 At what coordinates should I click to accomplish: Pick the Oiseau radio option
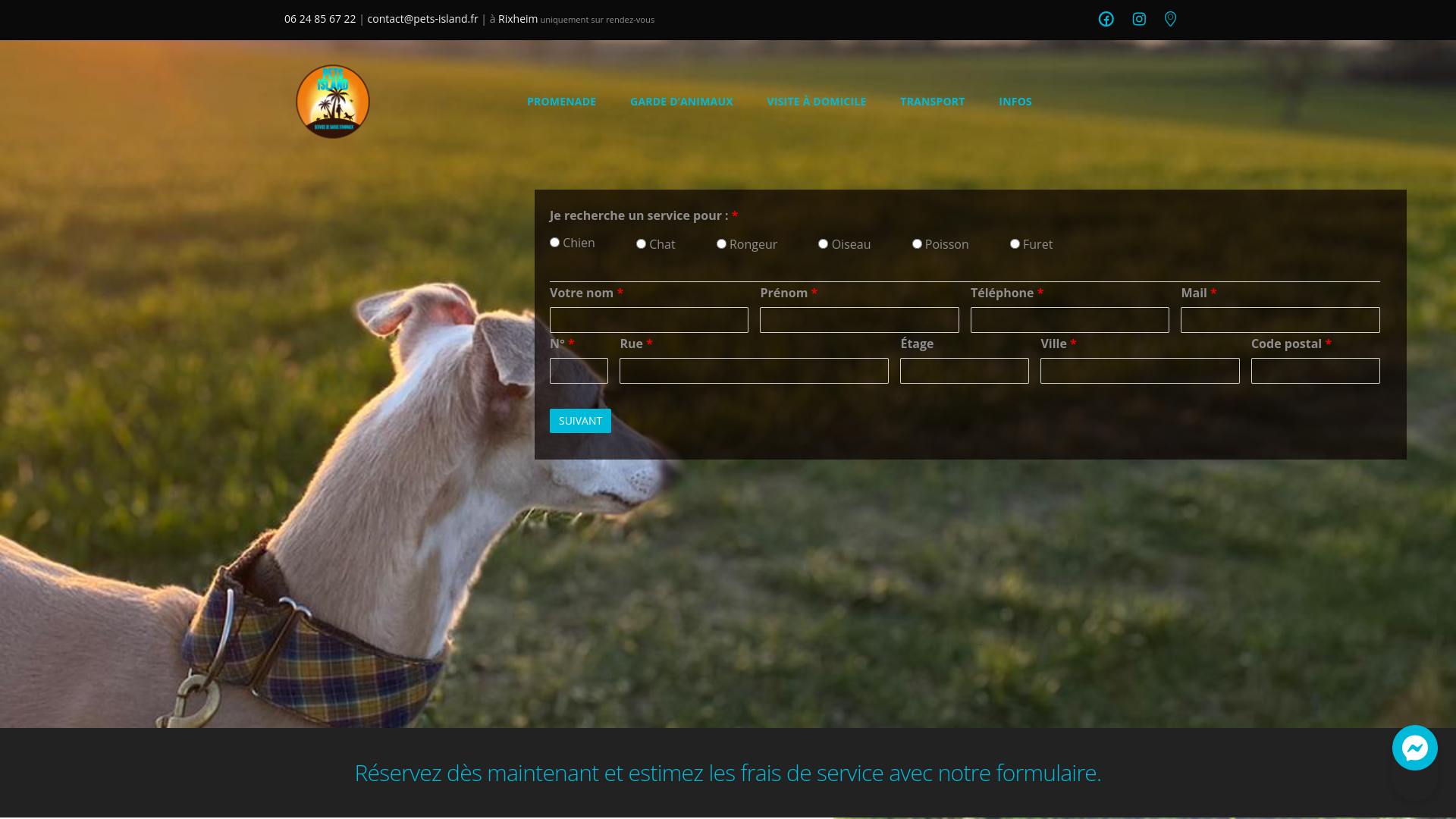tap(823, 244)
